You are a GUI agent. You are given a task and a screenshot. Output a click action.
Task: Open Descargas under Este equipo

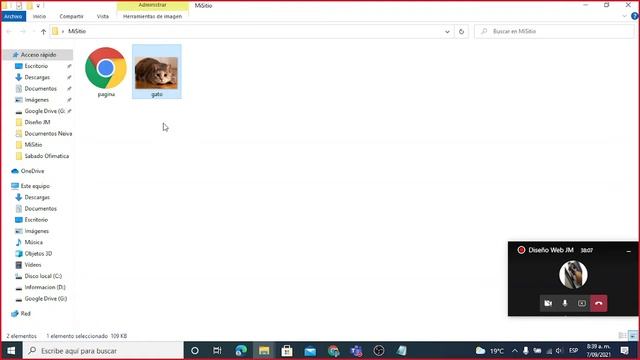point(37,197)
